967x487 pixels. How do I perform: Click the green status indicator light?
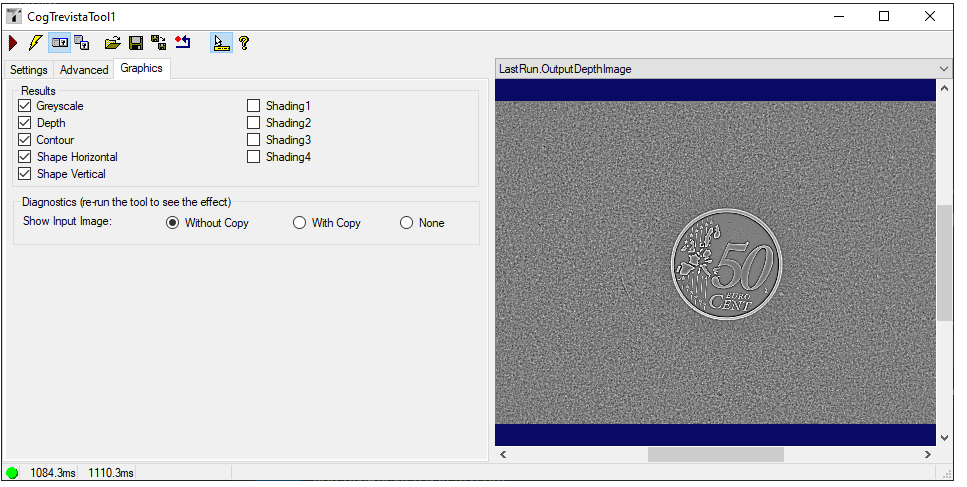12,473
